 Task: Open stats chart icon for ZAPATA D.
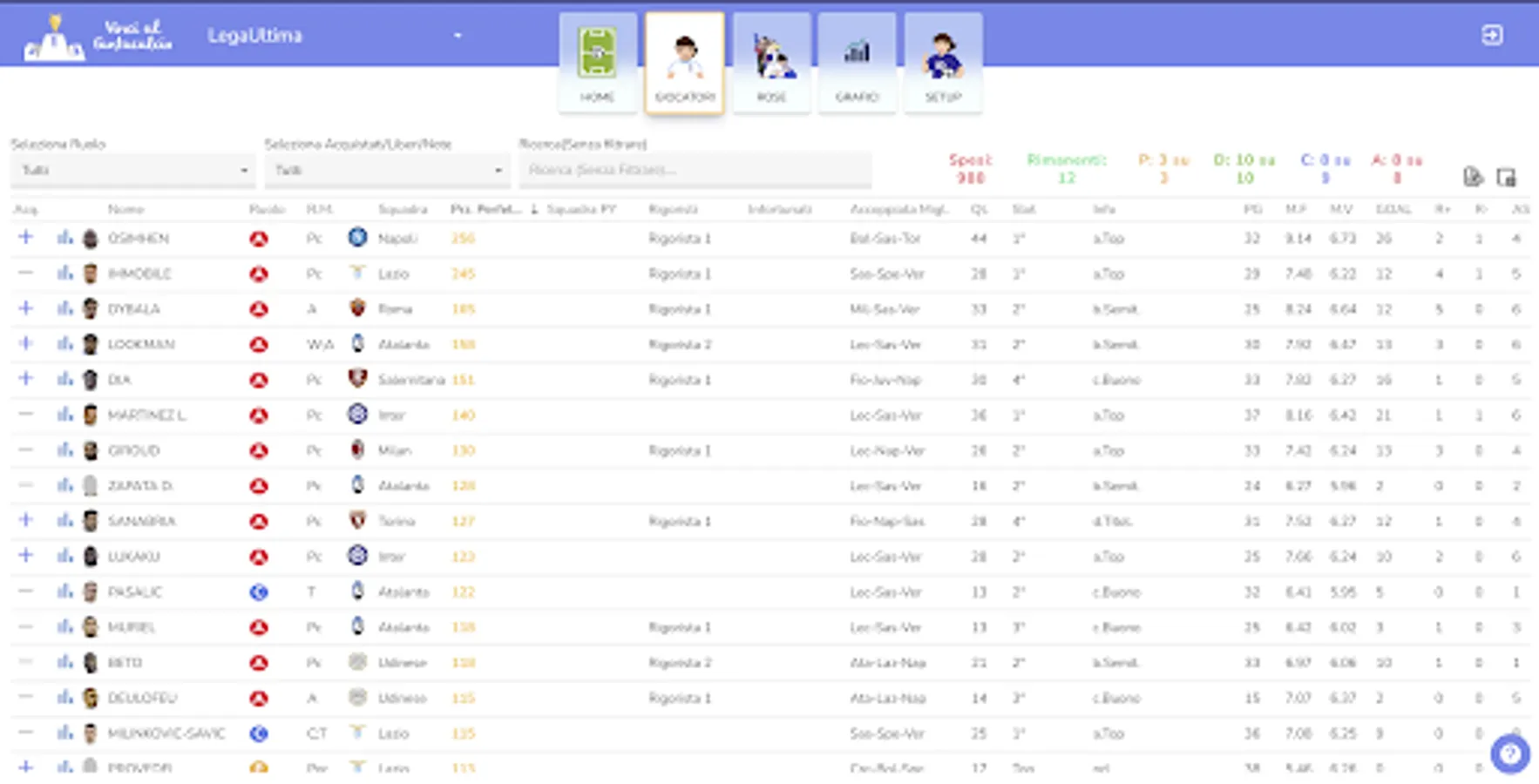coord(65,485)
